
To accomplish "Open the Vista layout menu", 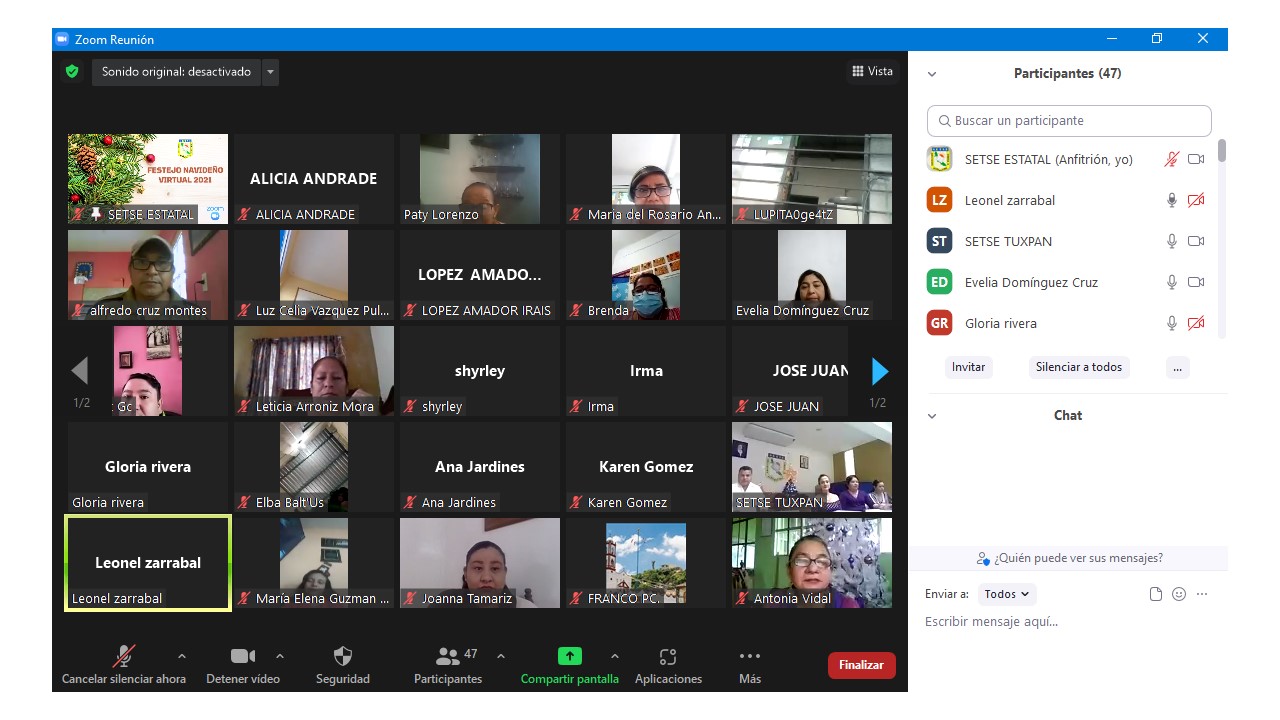I will click(873, 71).
